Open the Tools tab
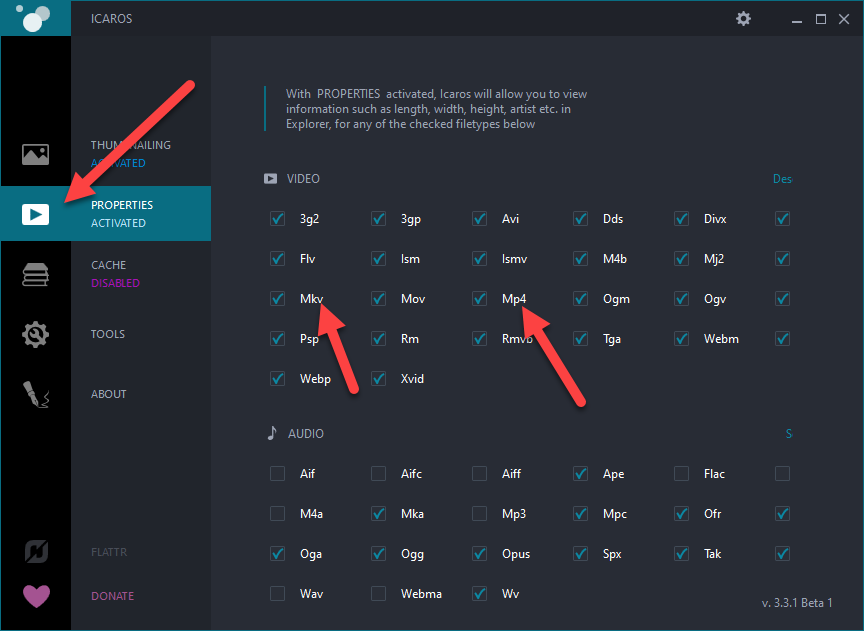The width and height of the screenshot is (864, 631). (108, 334)
